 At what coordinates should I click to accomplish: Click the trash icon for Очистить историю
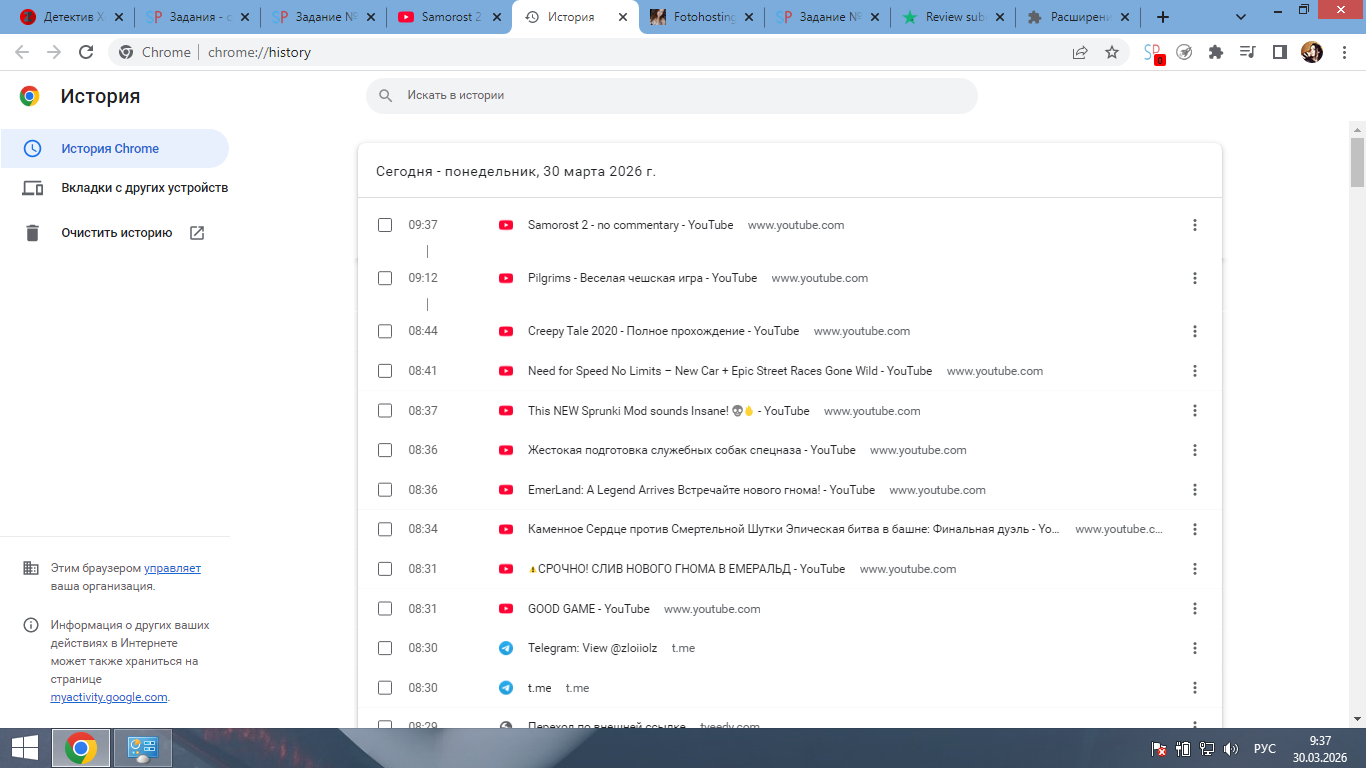click(32, 233)
